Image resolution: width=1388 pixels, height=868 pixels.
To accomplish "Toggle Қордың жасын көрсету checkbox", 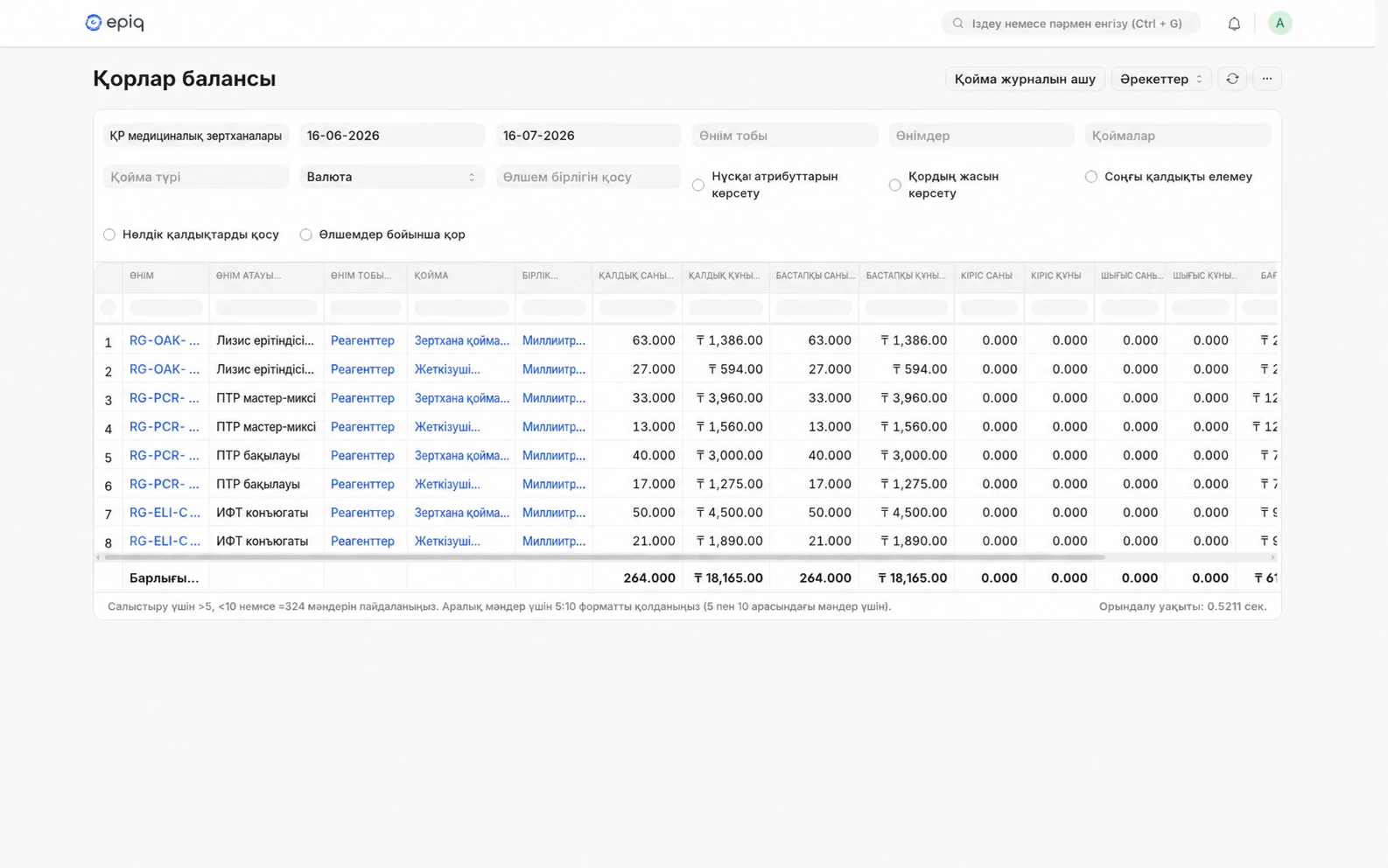I will [x=894, y=185].
